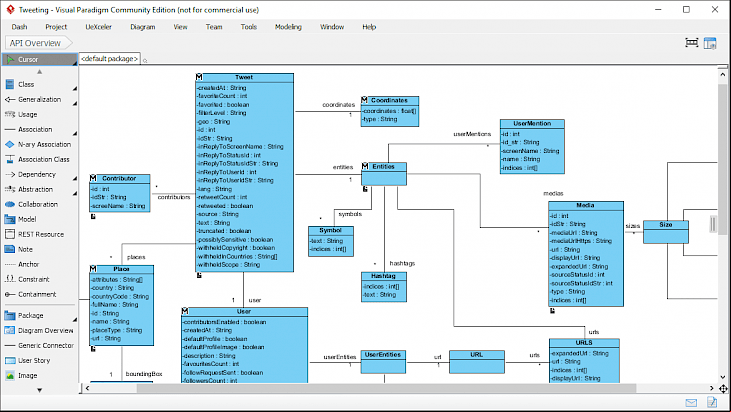Click the magnifier icon beside default package

145,61
